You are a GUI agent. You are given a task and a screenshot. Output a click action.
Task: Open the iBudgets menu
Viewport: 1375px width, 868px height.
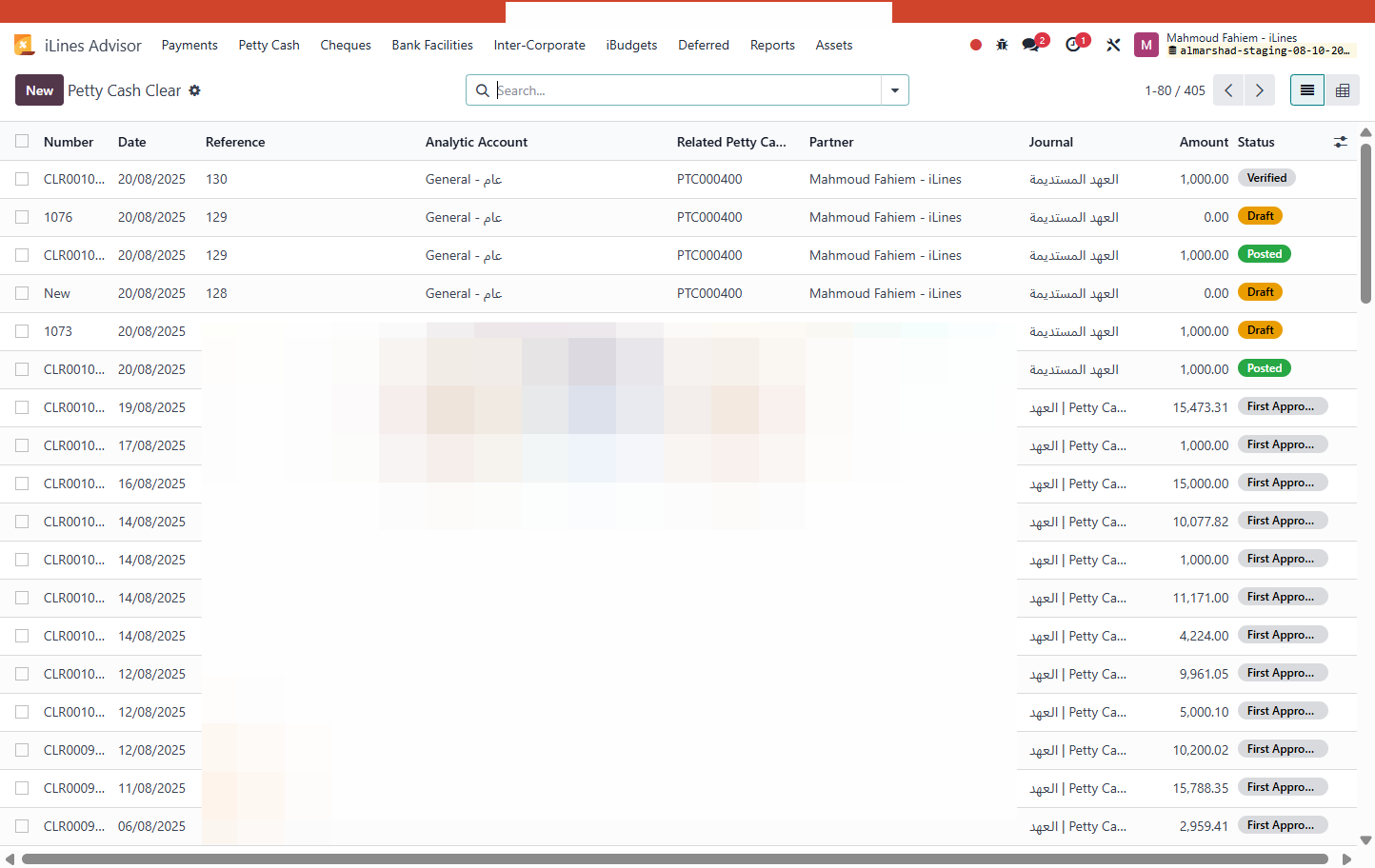coord(632,45)
